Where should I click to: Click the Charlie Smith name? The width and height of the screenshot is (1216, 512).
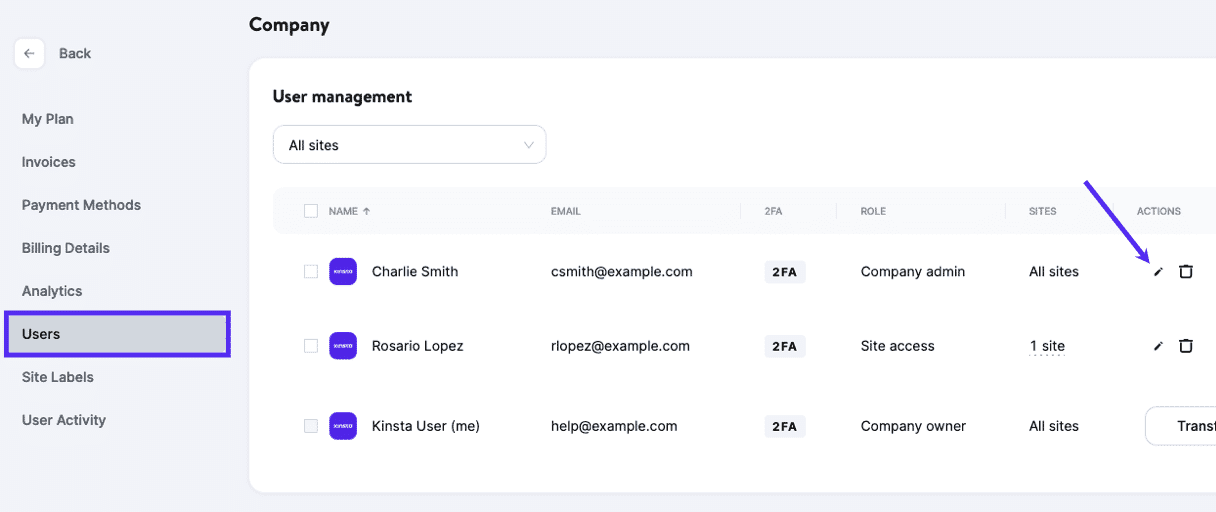(415, 271)
